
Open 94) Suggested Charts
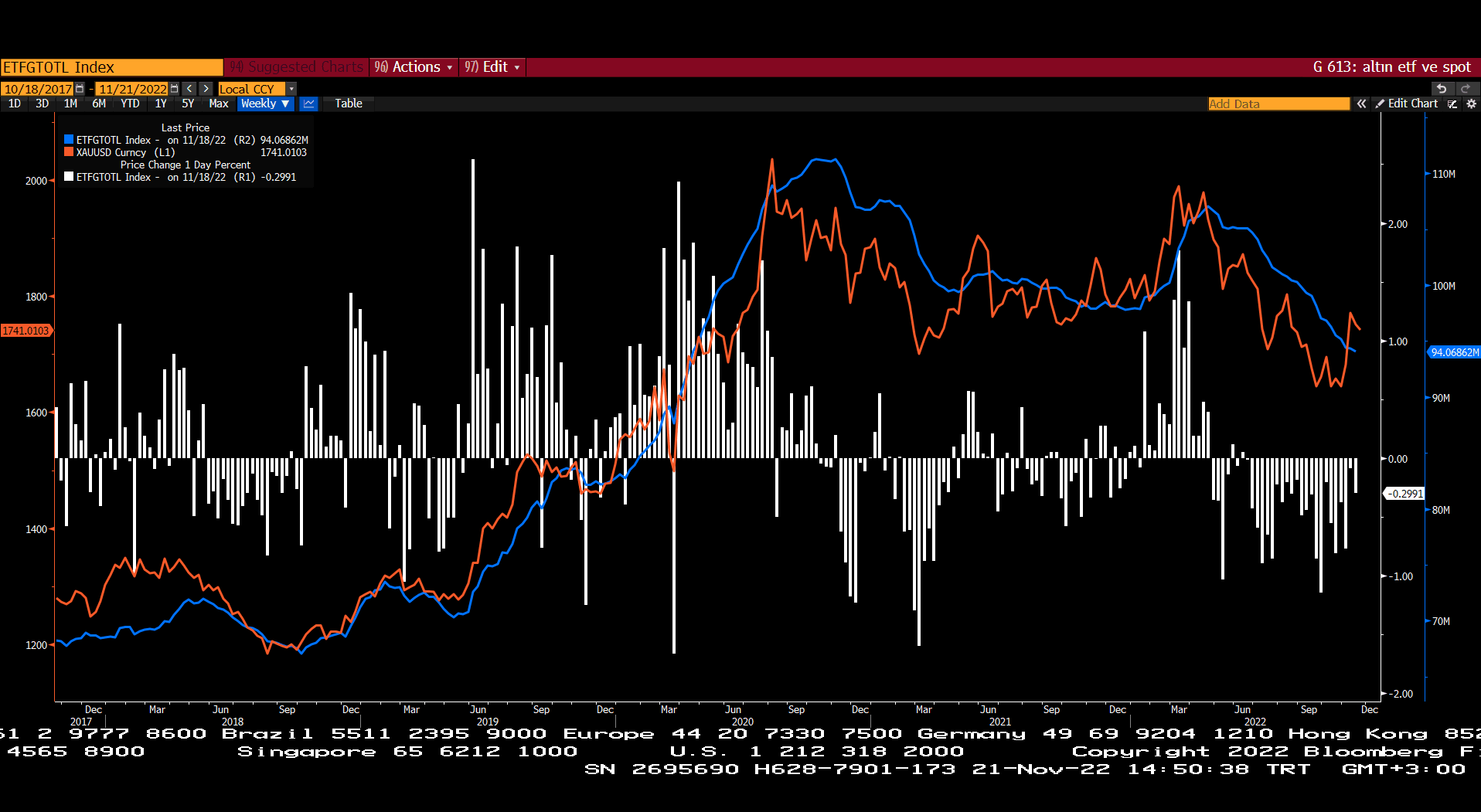[297, 67]
